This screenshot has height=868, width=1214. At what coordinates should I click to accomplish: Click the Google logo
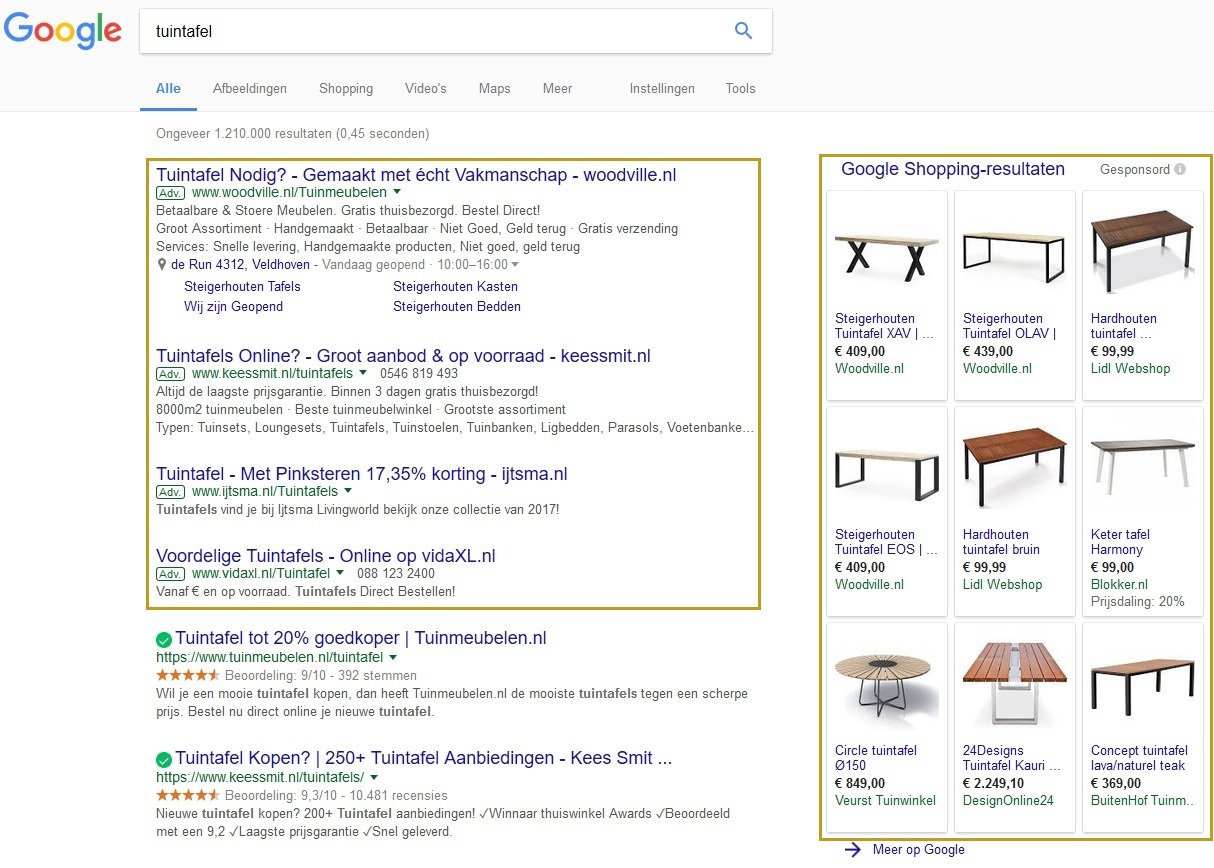62,31
